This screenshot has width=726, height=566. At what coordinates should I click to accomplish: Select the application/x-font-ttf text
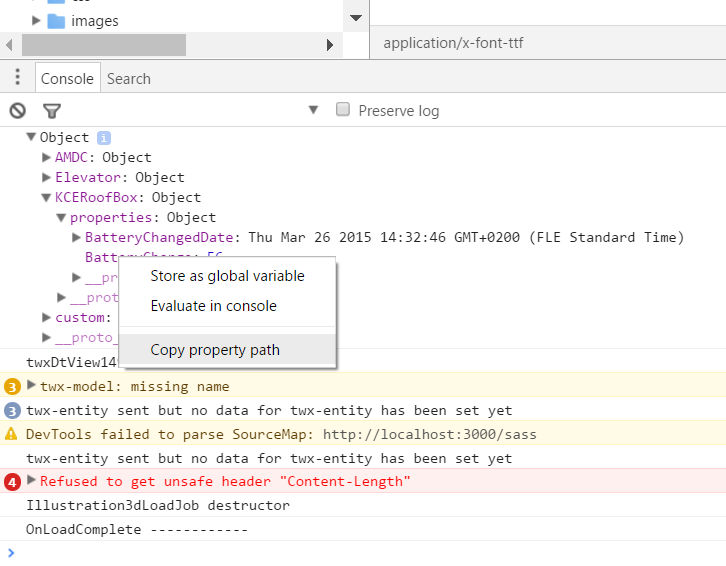(x=453, y=43)
